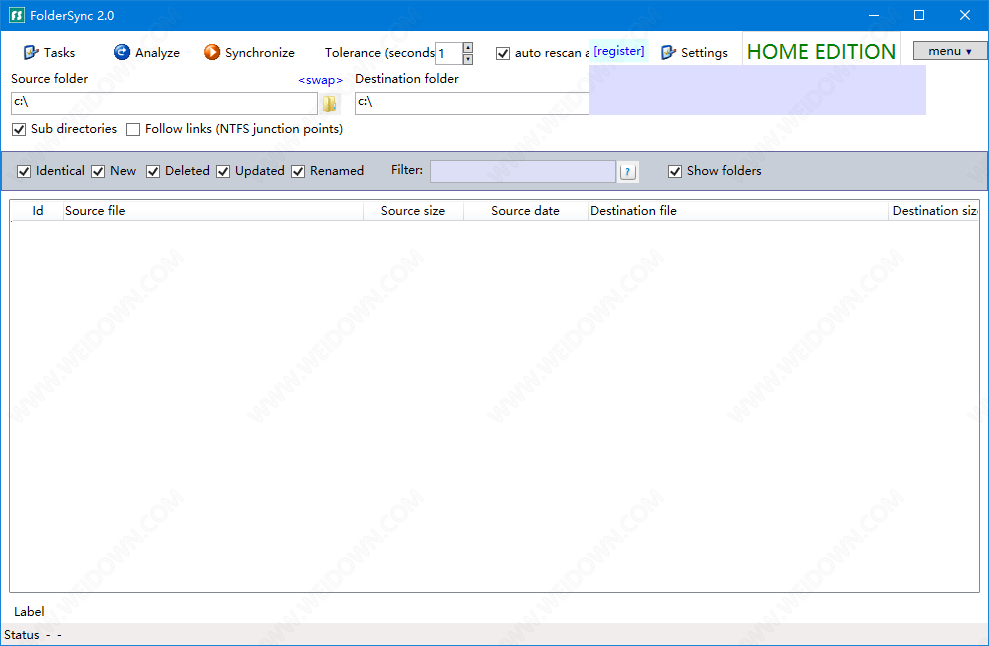Click the Status text in status bar

[21, 635]
